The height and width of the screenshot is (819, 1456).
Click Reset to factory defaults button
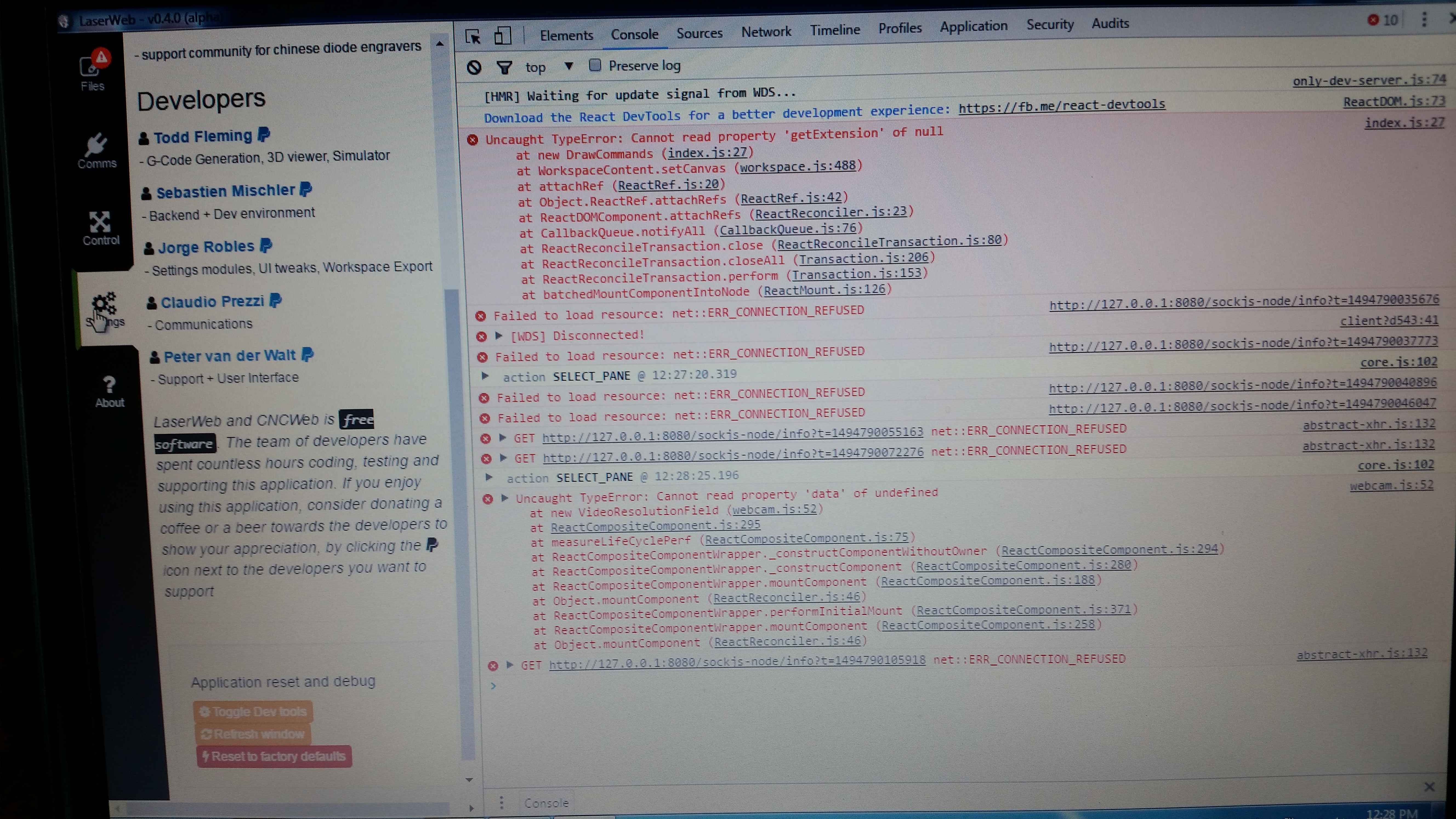(x=274, y=756)
